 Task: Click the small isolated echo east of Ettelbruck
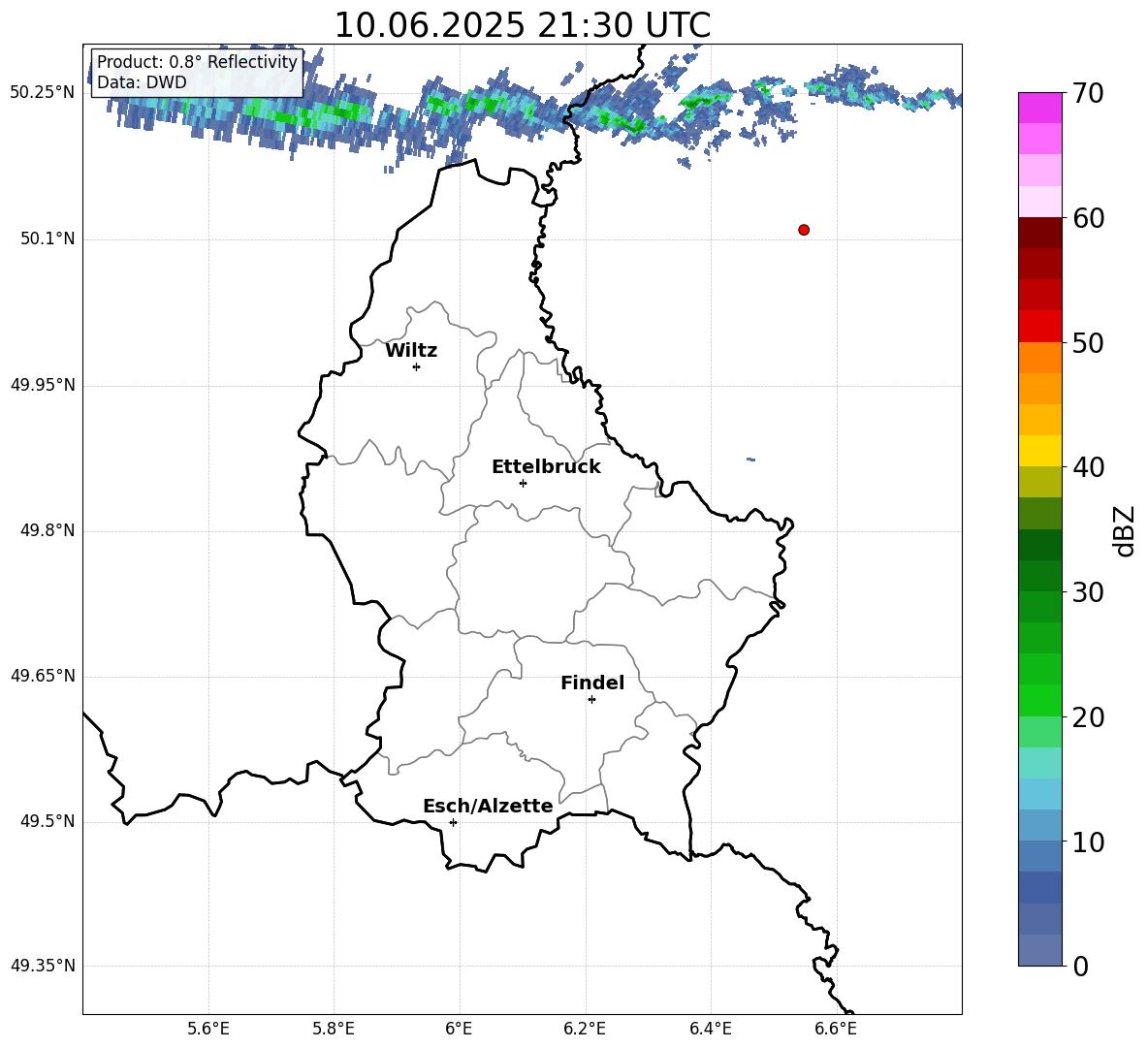pyautogui.click(x=750, y=460)
